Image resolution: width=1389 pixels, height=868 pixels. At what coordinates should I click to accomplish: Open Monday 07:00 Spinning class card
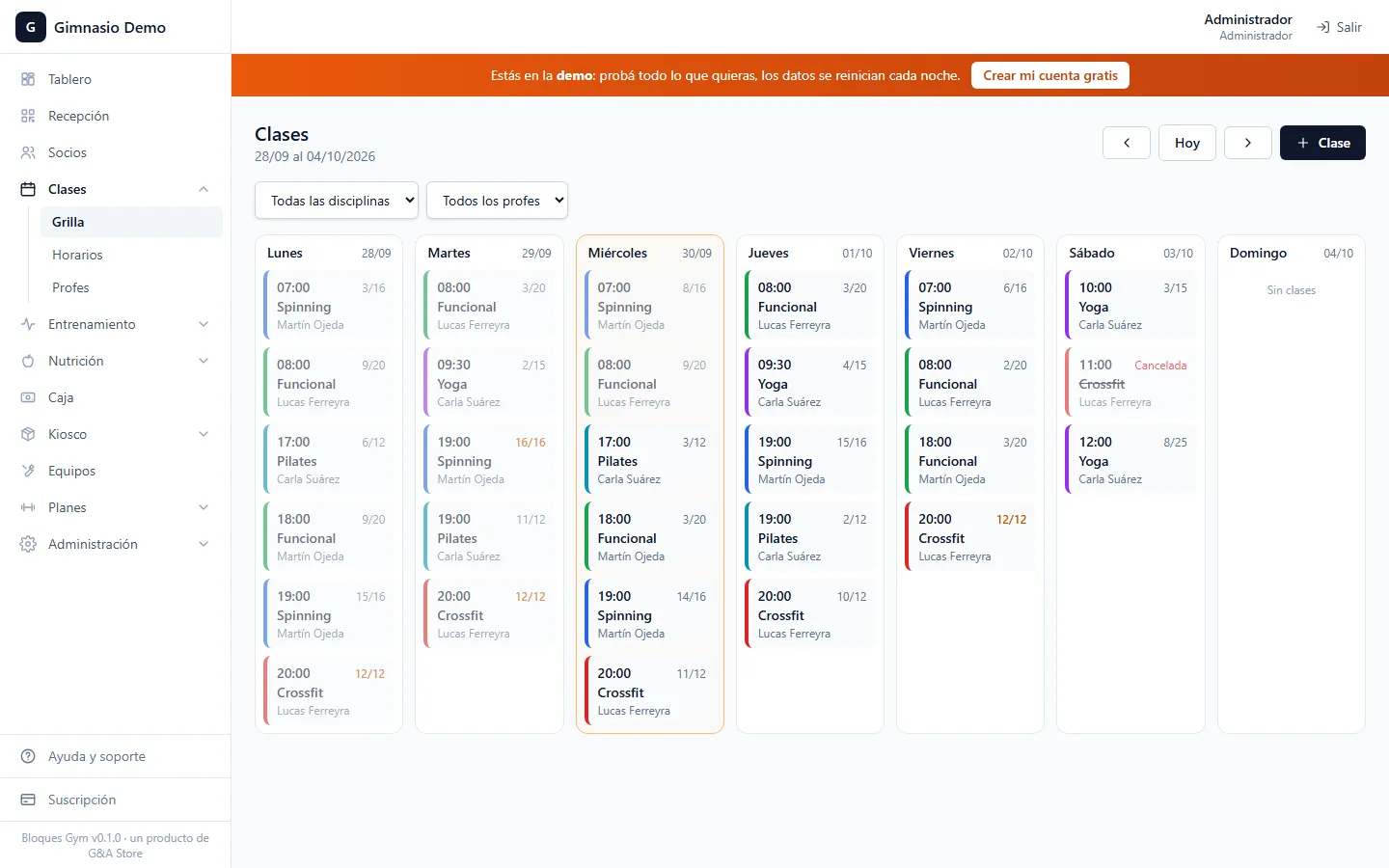[329, 305]
